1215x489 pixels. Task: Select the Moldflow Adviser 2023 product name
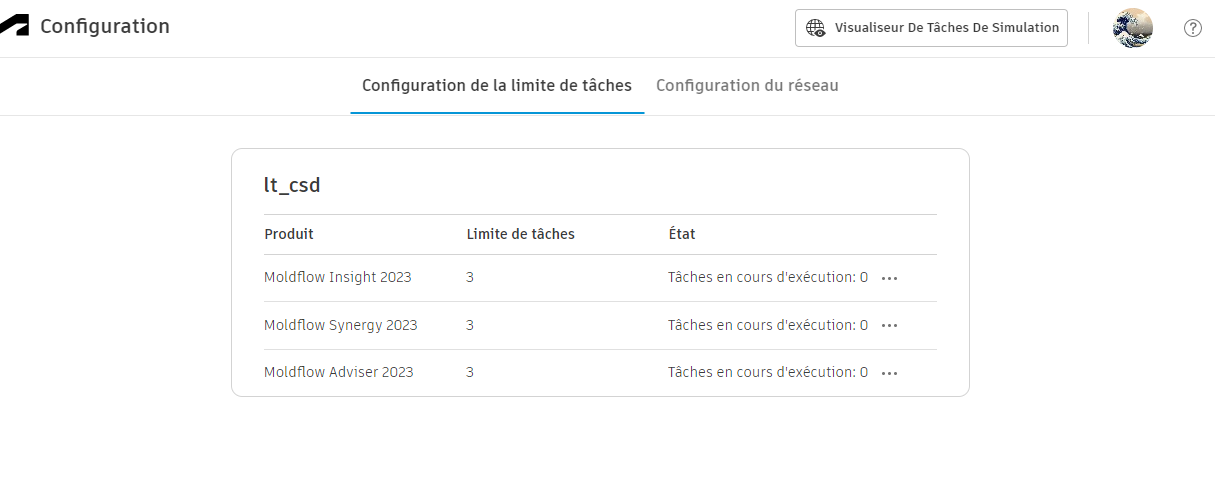[339, 372]
